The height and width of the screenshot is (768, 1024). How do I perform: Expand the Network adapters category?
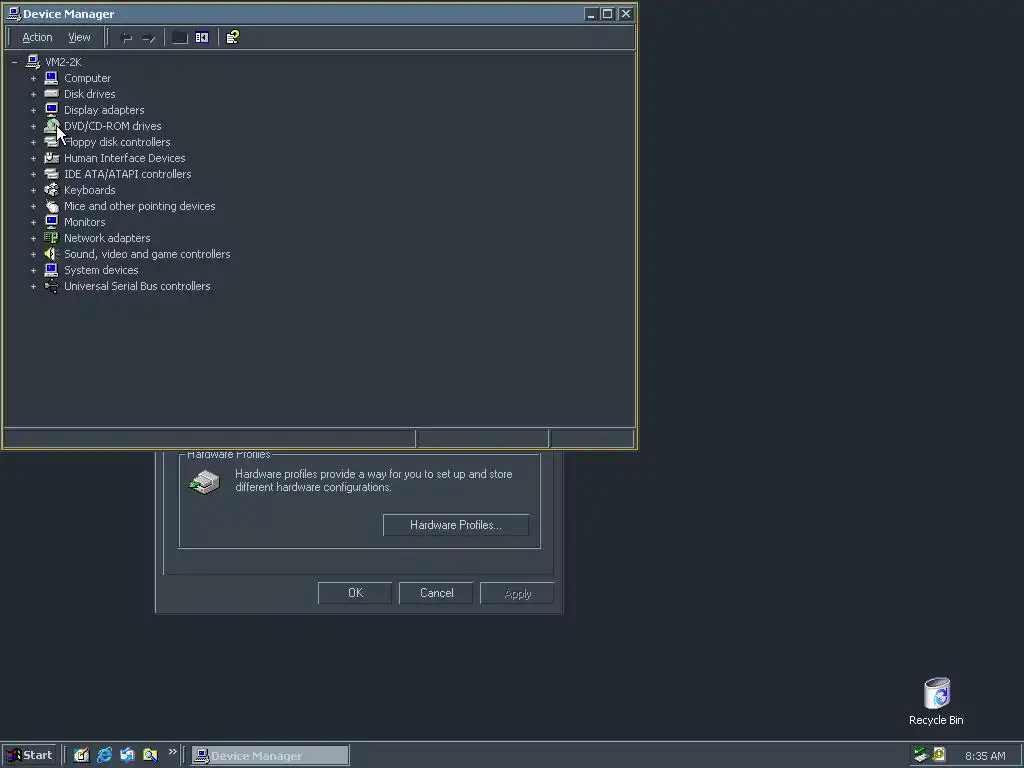(33, 238)
